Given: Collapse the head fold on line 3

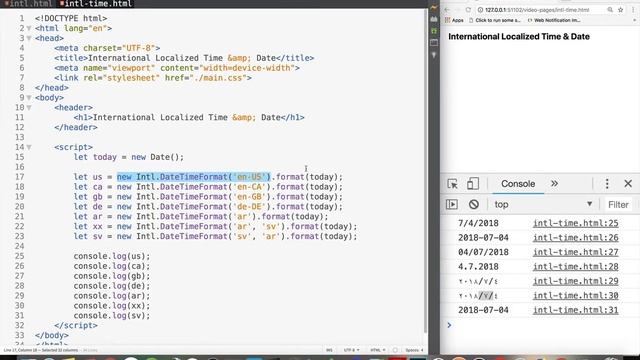Looking at the screenshot, I should tap(29, 38).
